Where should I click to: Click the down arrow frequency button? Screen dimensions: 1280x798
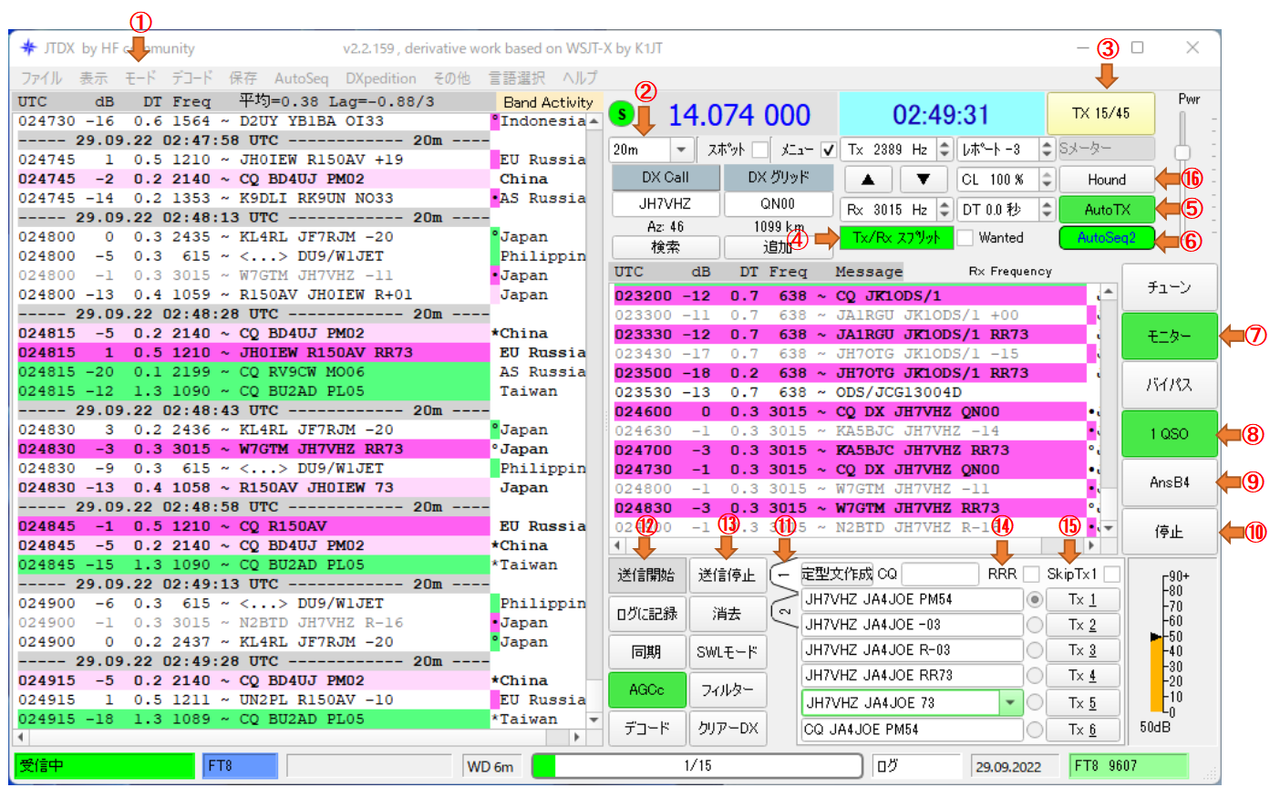point(924,180)
